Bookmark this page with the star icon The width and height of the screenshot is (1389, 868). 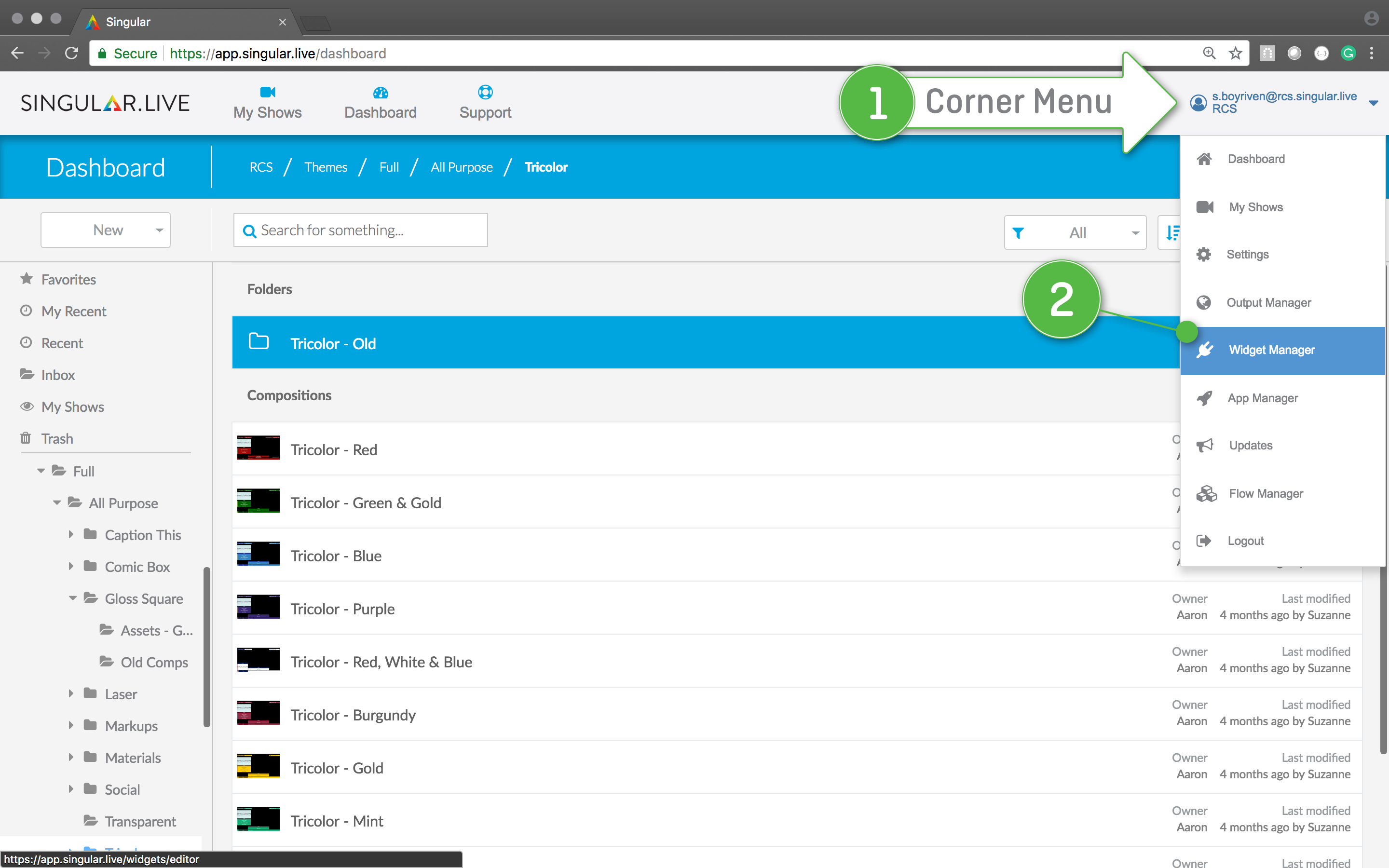tap(1236, 54)
